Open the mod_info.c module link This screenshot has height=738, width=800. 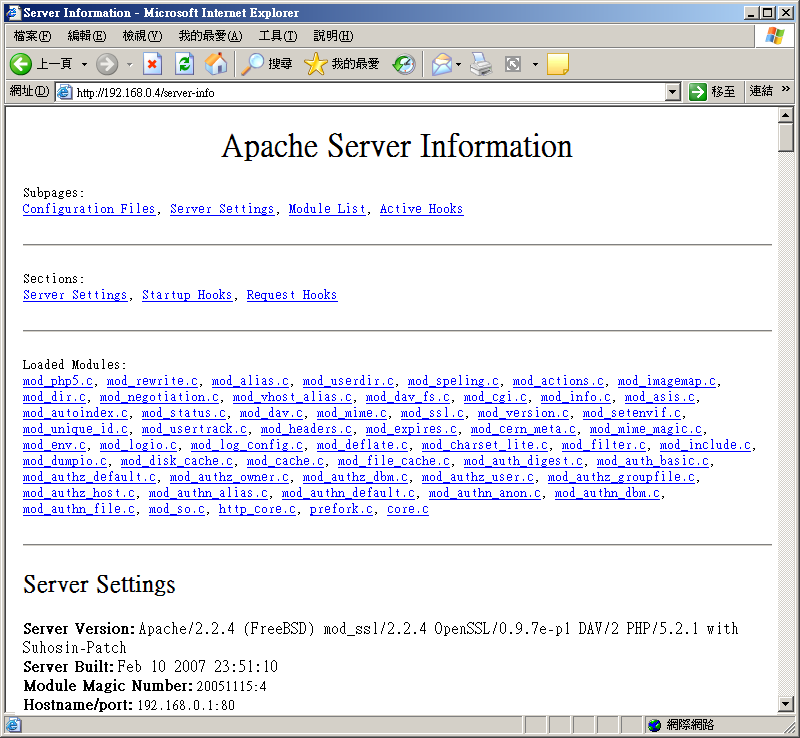click(x=576, y=397)
